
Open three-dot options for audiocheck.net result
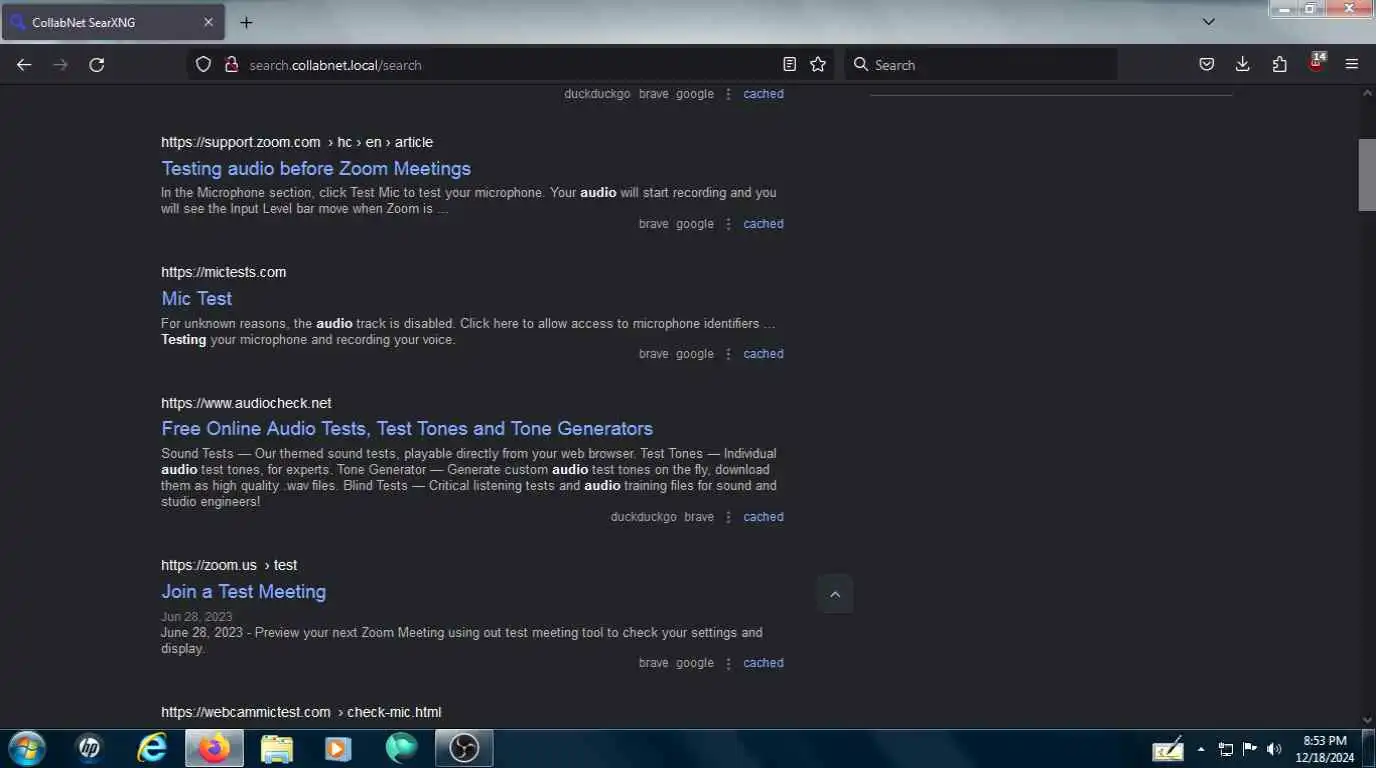(728, 517)
